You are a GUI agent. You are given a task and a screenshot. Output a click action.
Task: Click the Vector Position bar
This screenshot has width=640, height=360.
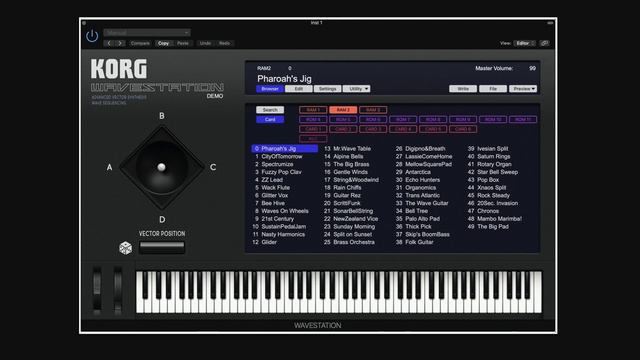162,247
